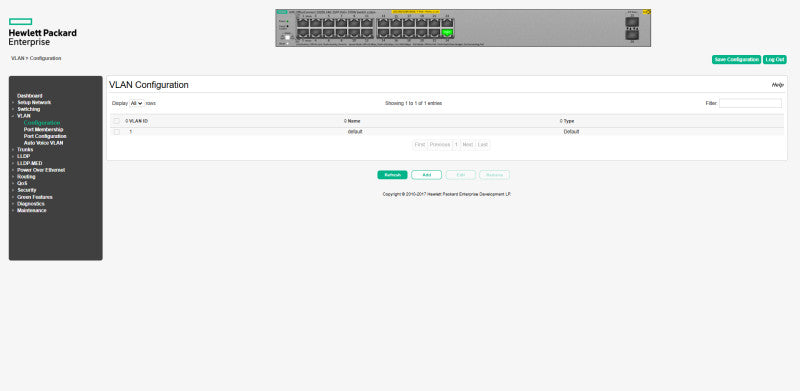Pick port 4 on the switch diagram
Viewport: 800px width, 391px height.
click(x=316, y=33)
